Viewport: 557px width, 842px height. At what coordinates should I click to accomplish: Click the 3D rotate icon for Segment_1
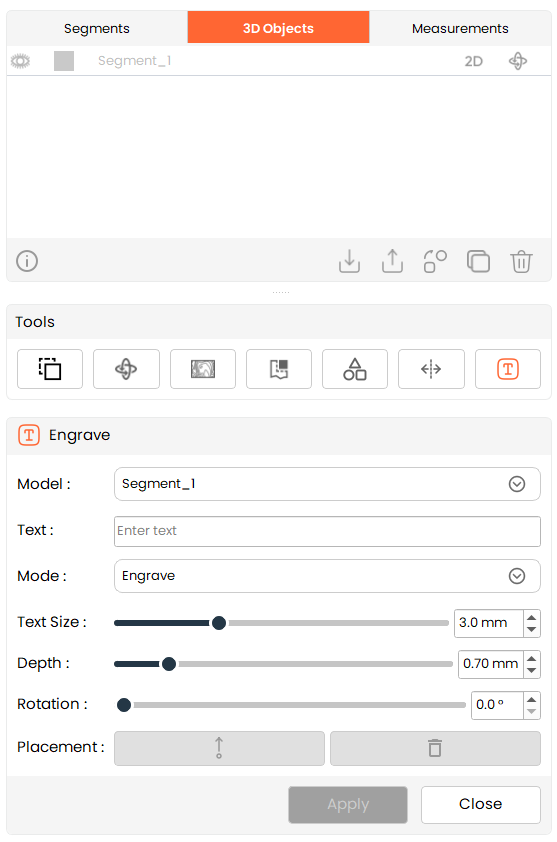coord(518,61)
